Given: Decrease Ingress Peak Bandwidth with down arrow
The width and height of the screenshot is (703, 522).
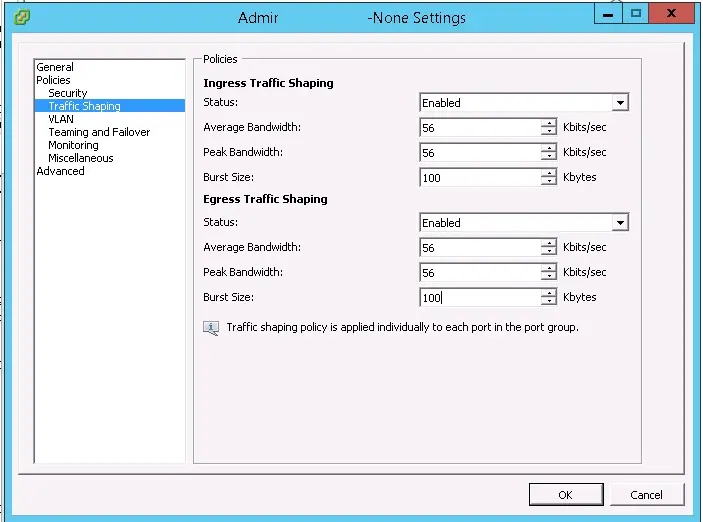Looking at the screenshot, I should (549, 157).
